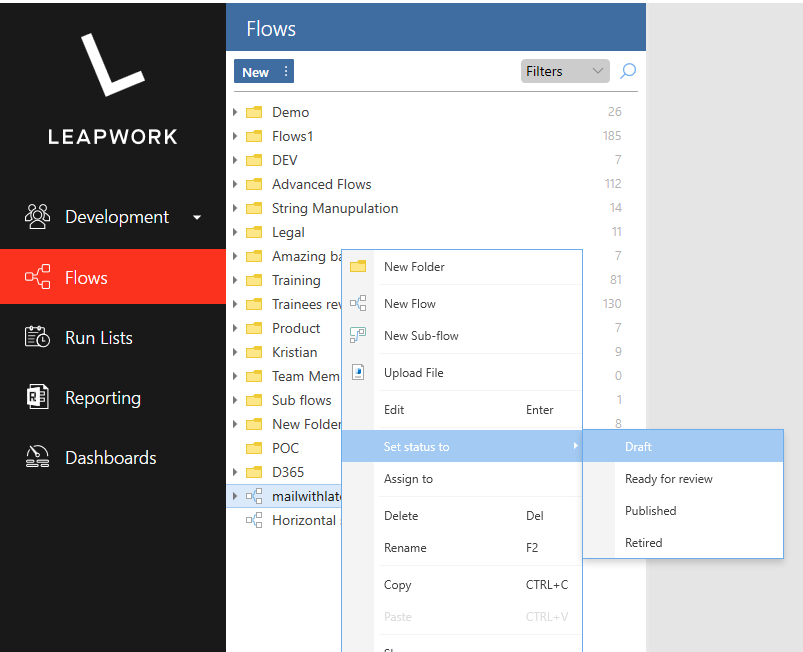Screen dimensions: 803x652
Task: Click the Horizontal flow icon
Action: [x=254, y=520]
